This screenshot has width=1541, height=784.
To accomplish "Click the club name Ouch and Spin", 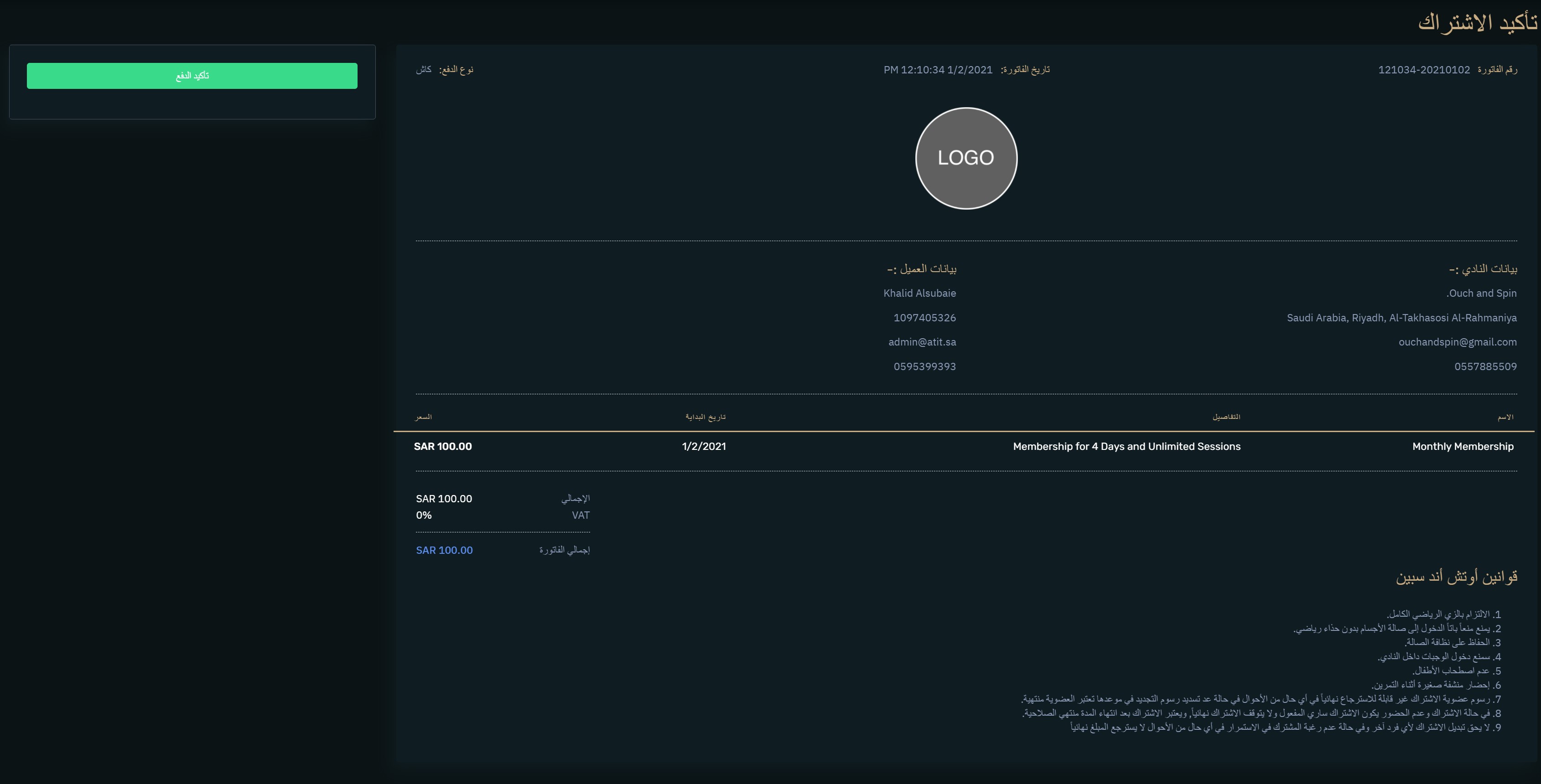I will coord(1481,293).
